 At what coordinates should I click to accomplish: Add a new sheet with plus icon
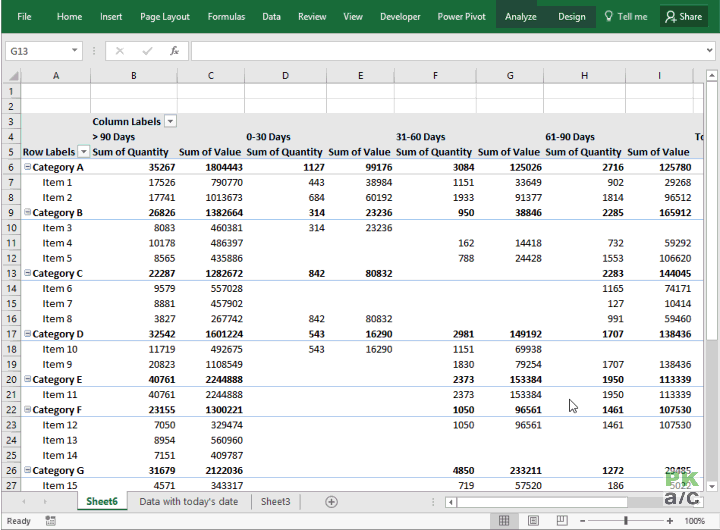[x=331, y=502]
